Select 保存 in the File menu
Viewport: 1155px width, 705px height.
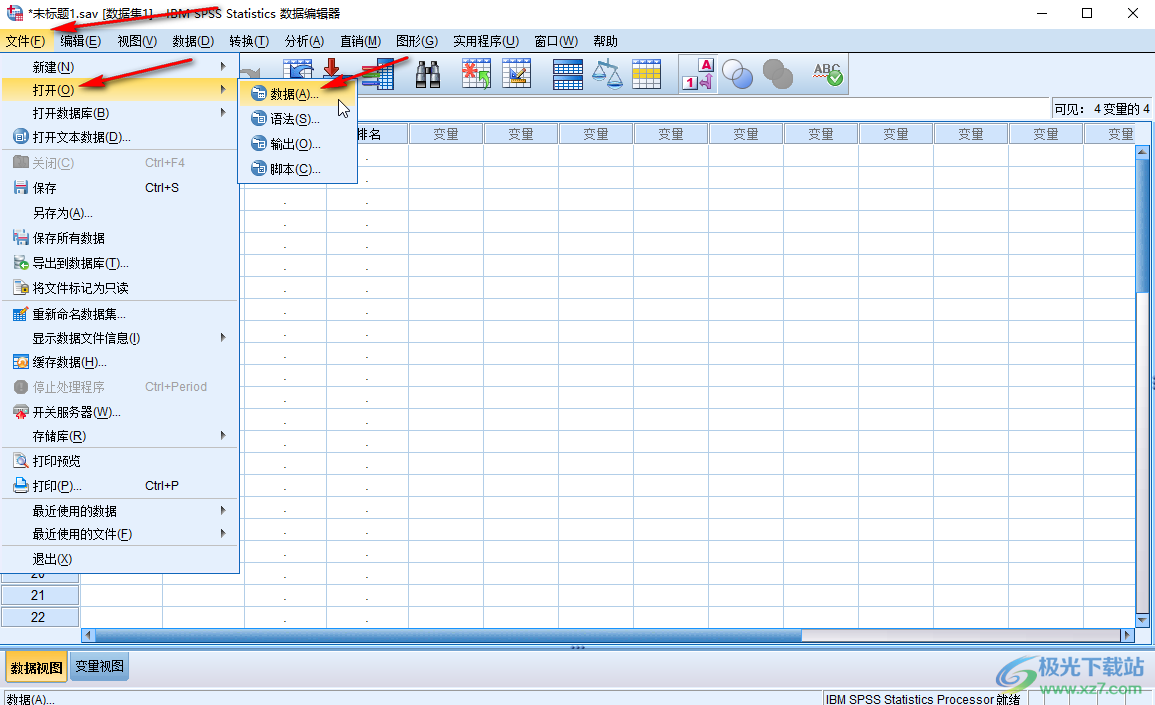coord(120,188)
